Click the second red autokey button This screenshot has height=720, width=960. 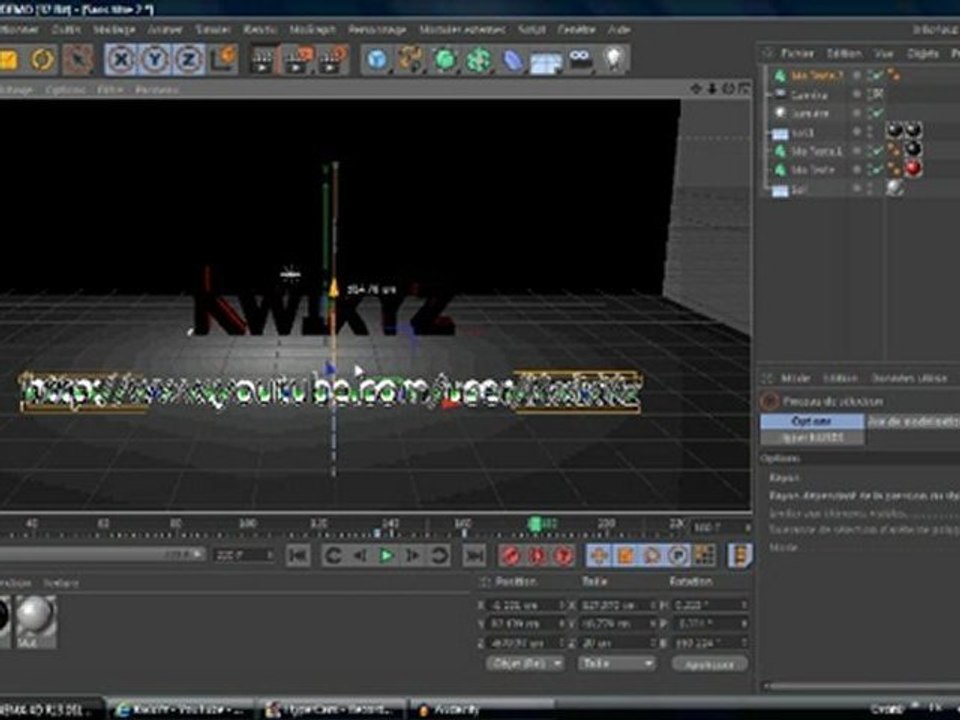click(x=537, y=556)
